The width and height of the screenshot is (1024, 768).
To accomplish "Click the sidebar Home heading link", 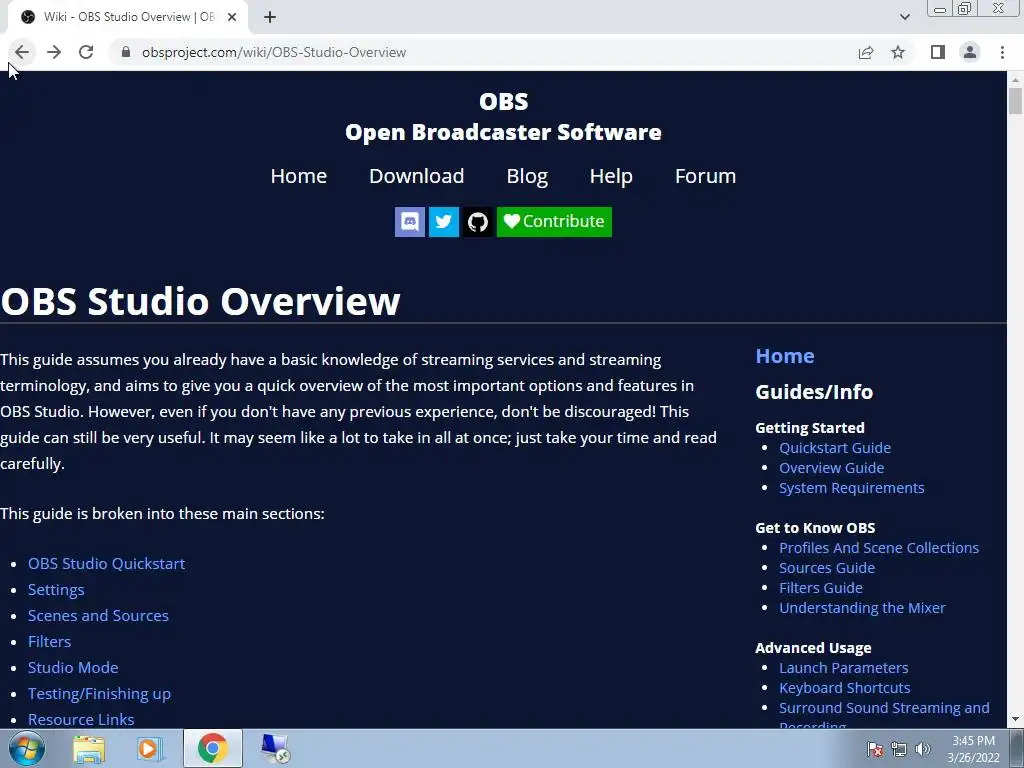I will [x=785, y=356].
